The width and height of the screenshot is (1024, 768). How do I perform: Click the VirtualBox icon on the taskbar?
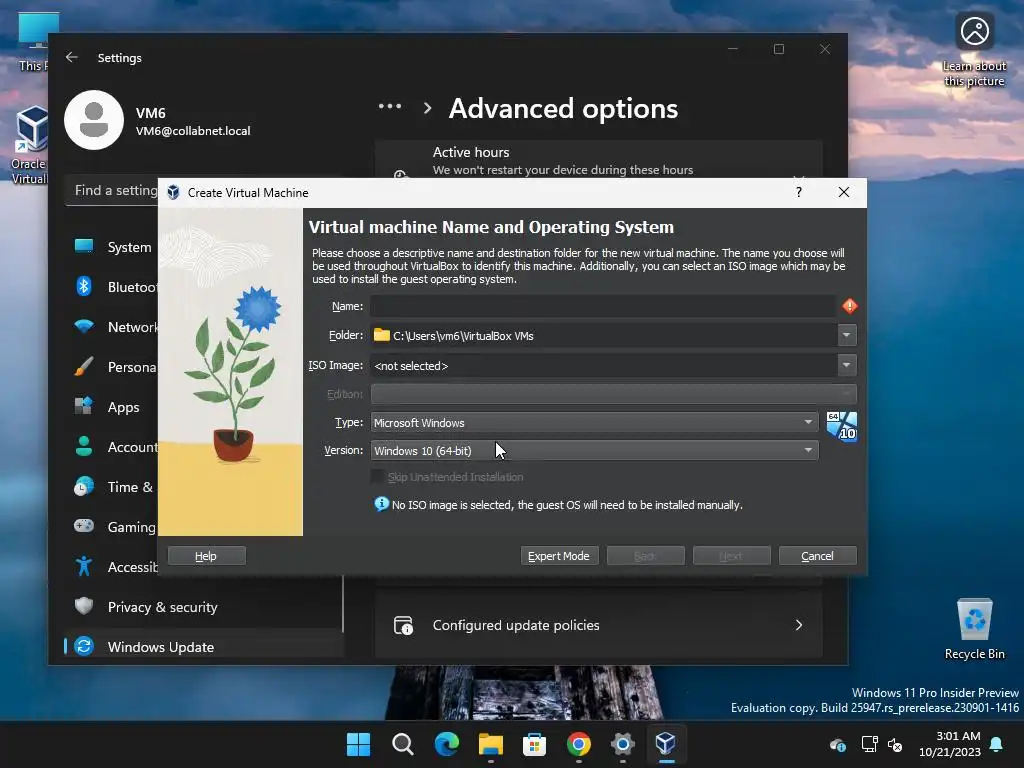click(665, 743)
